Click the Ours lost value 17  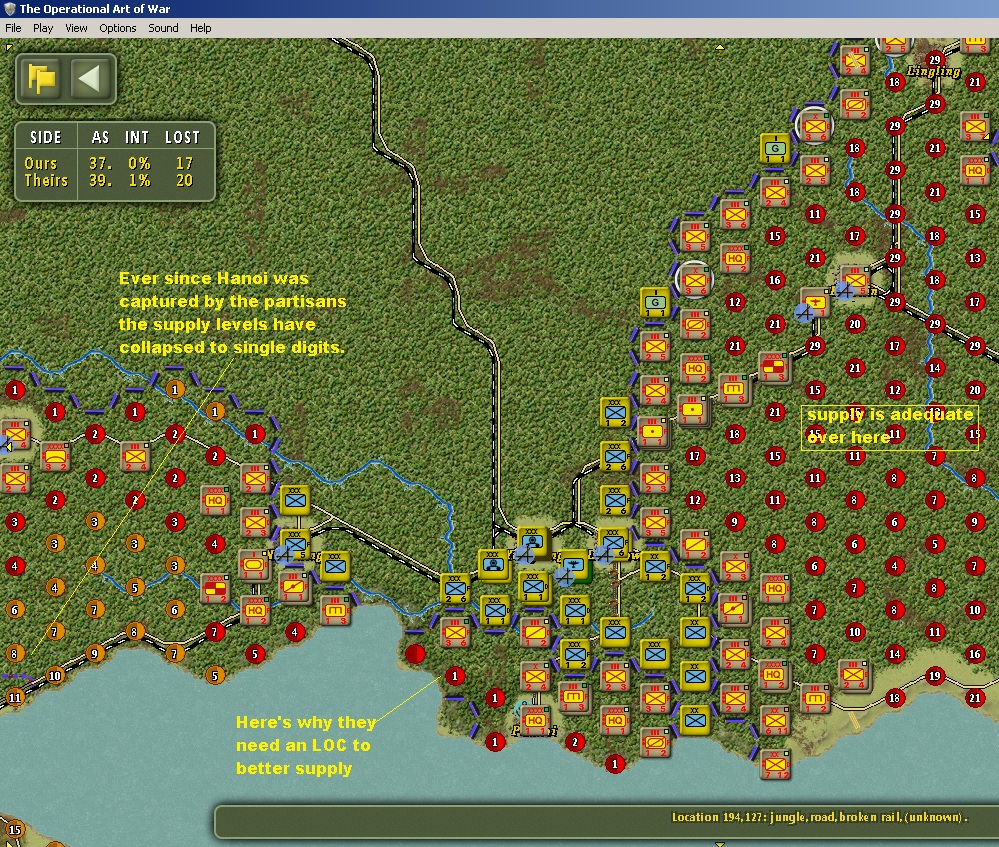coord(185,163)
